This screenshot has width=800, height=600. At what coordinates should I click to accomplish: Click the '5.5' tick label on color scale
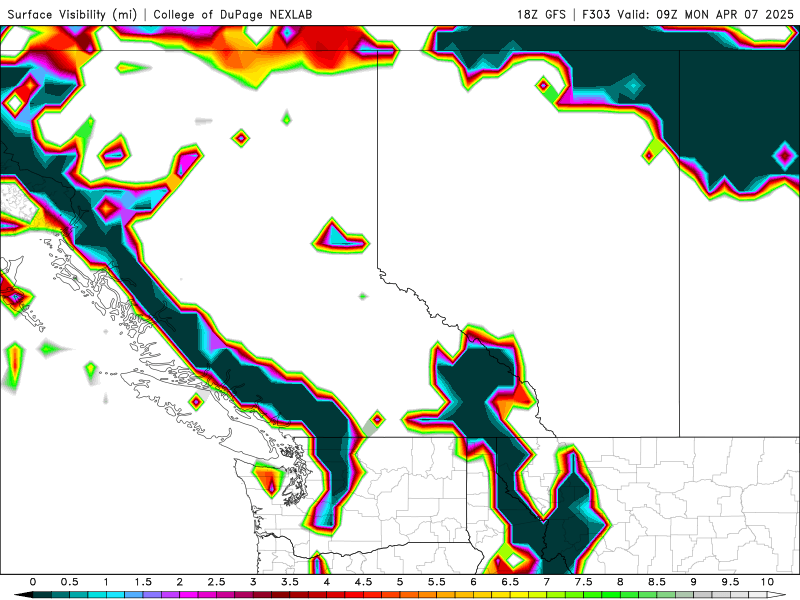click(x=437, y=582)
